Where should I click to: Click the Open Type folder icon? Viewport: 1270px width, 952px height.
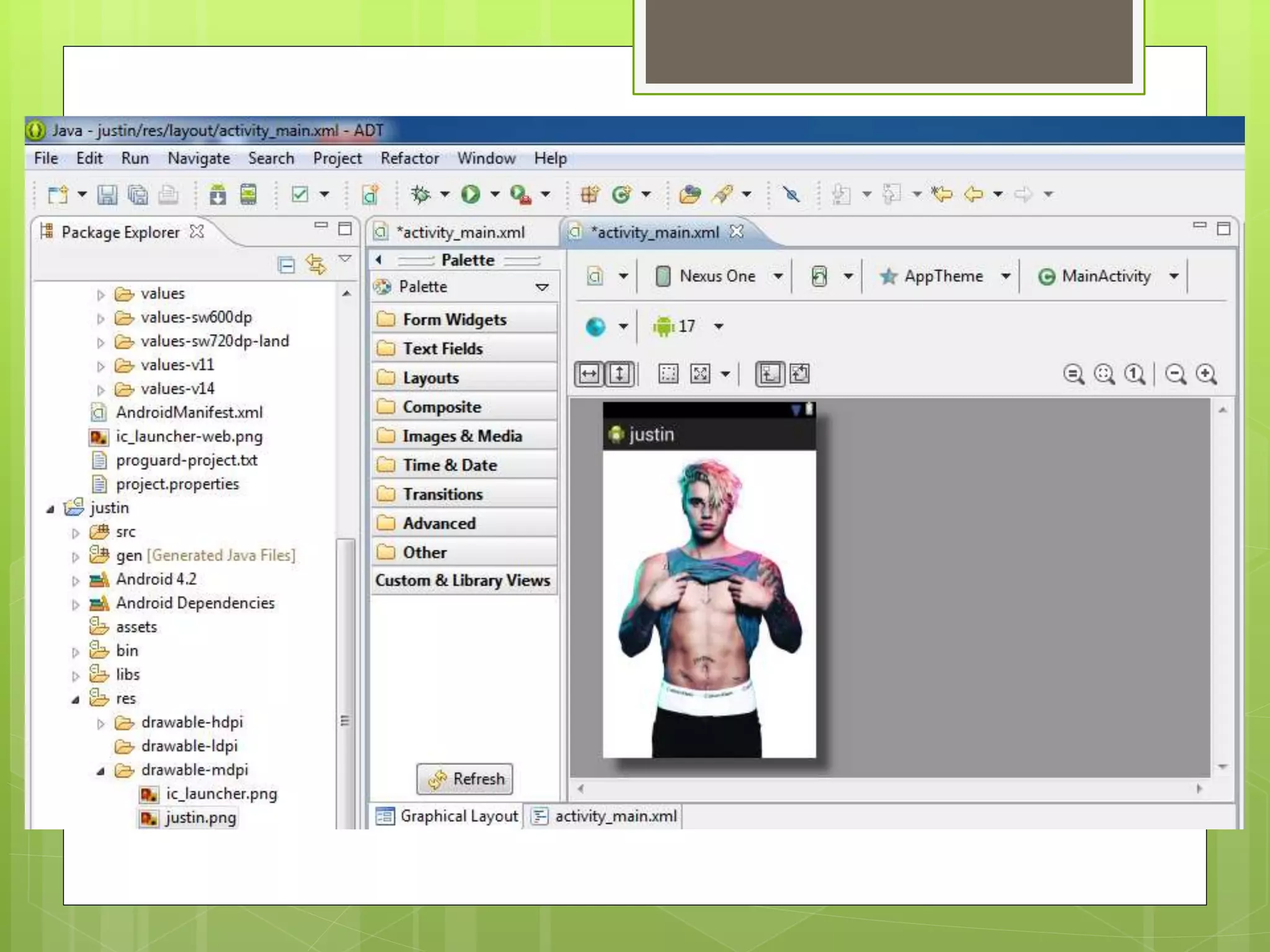tap(690, 195)
